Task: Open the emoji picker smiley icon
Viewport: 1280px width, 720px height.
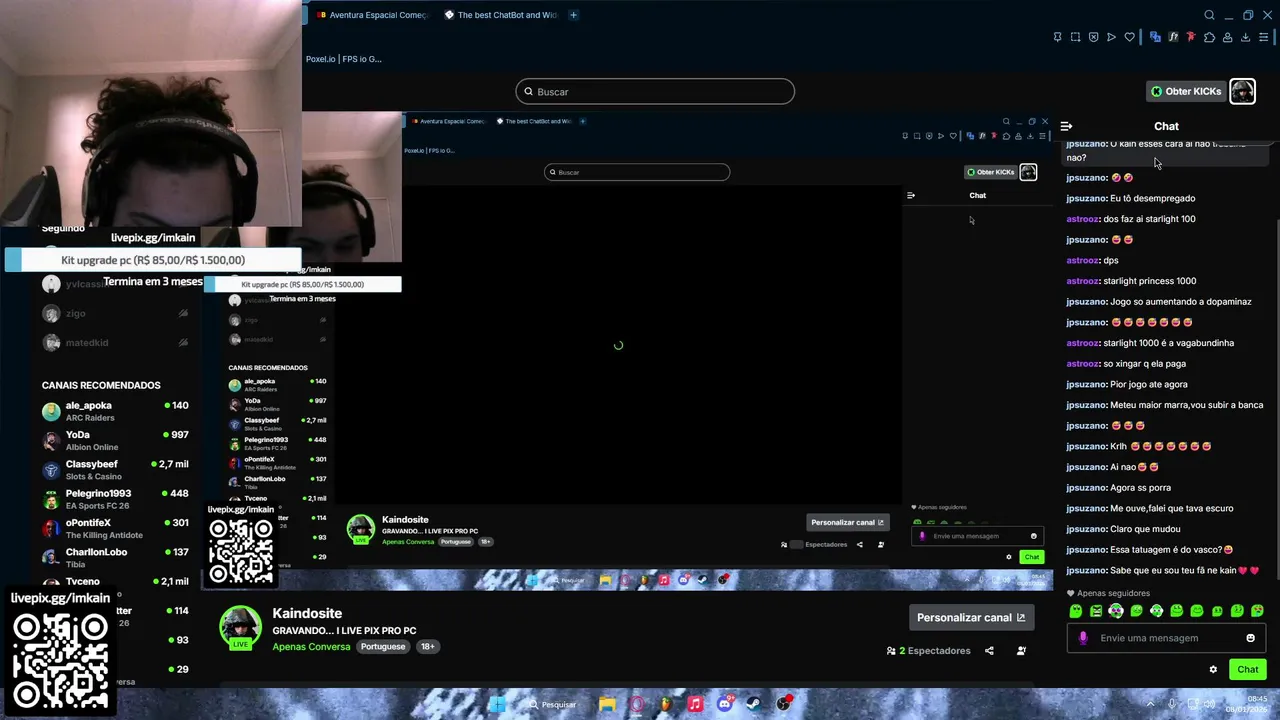Action: coord(1250,638)
